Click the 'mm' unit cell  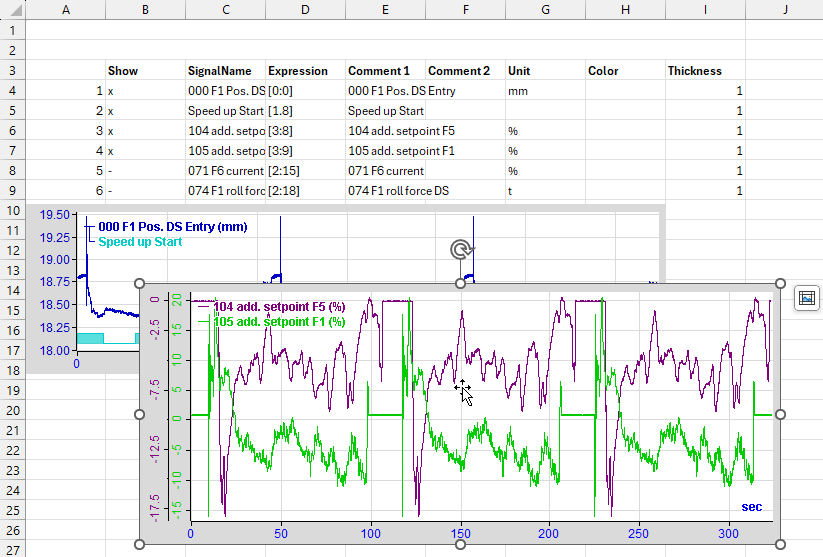coord(545,91)
